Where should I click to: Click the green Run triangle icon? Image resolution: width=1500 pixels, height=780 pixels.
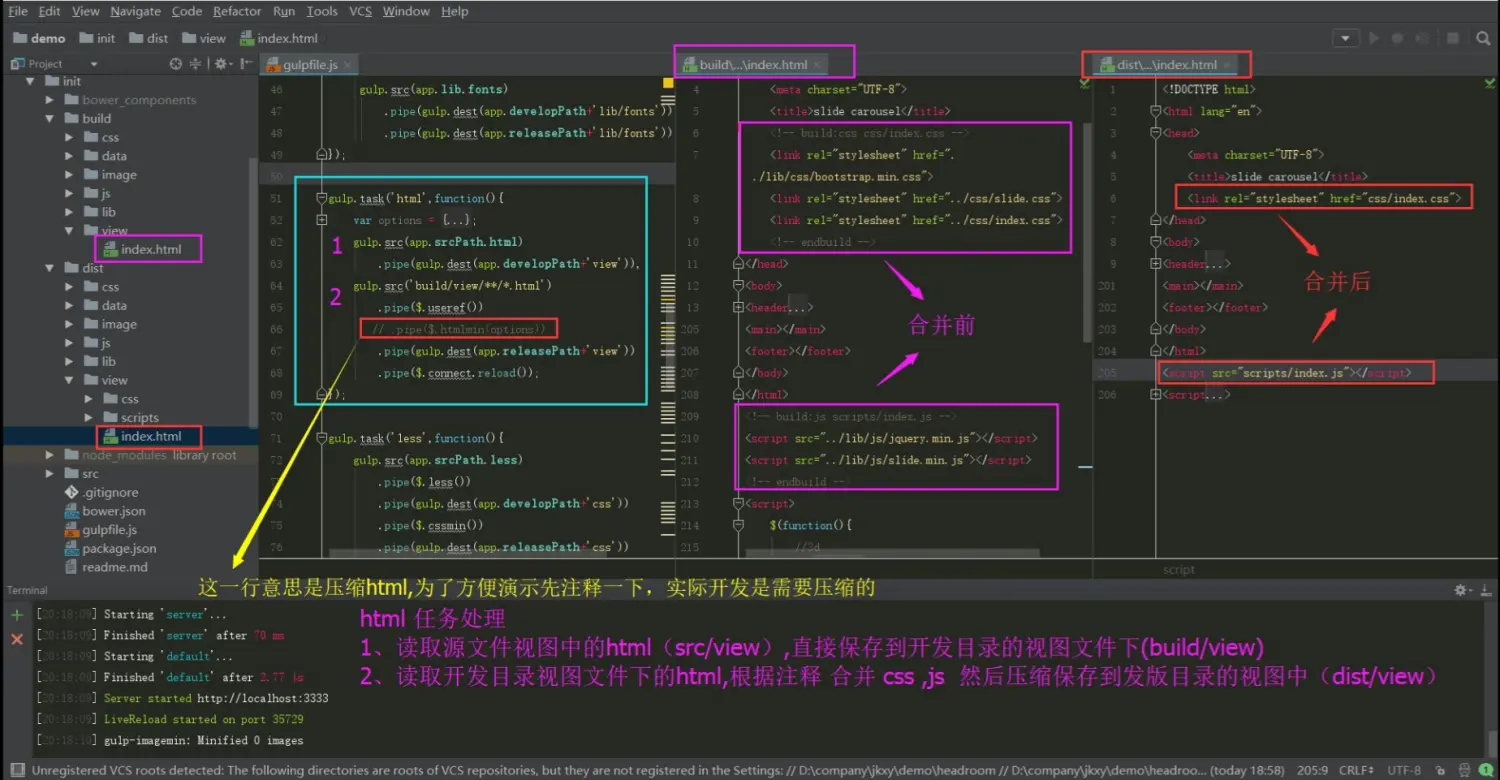pos(1374,38)
